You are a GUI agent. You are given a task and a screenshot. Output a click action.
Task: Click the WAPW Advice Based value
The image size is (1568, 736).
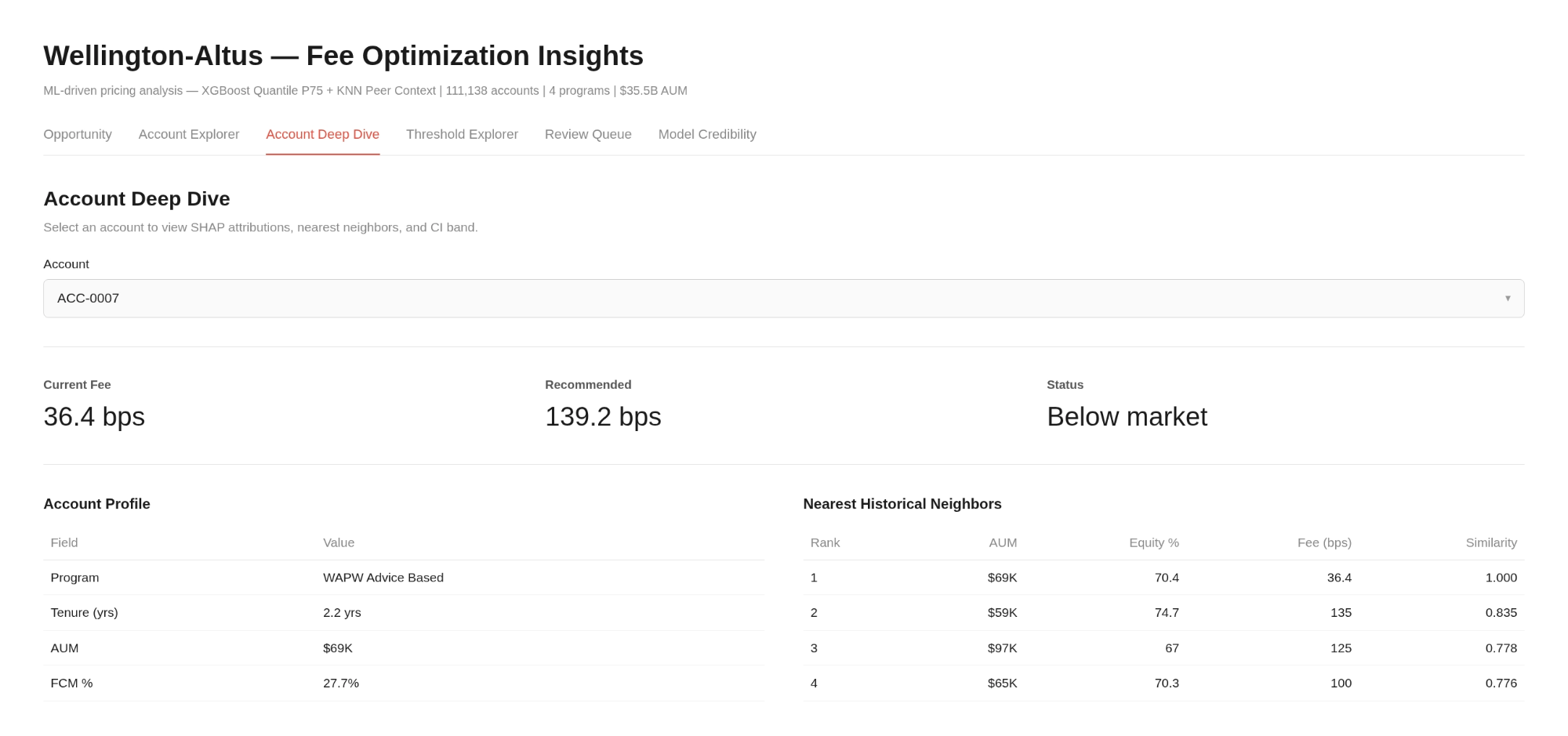click(x=383, y=578)
